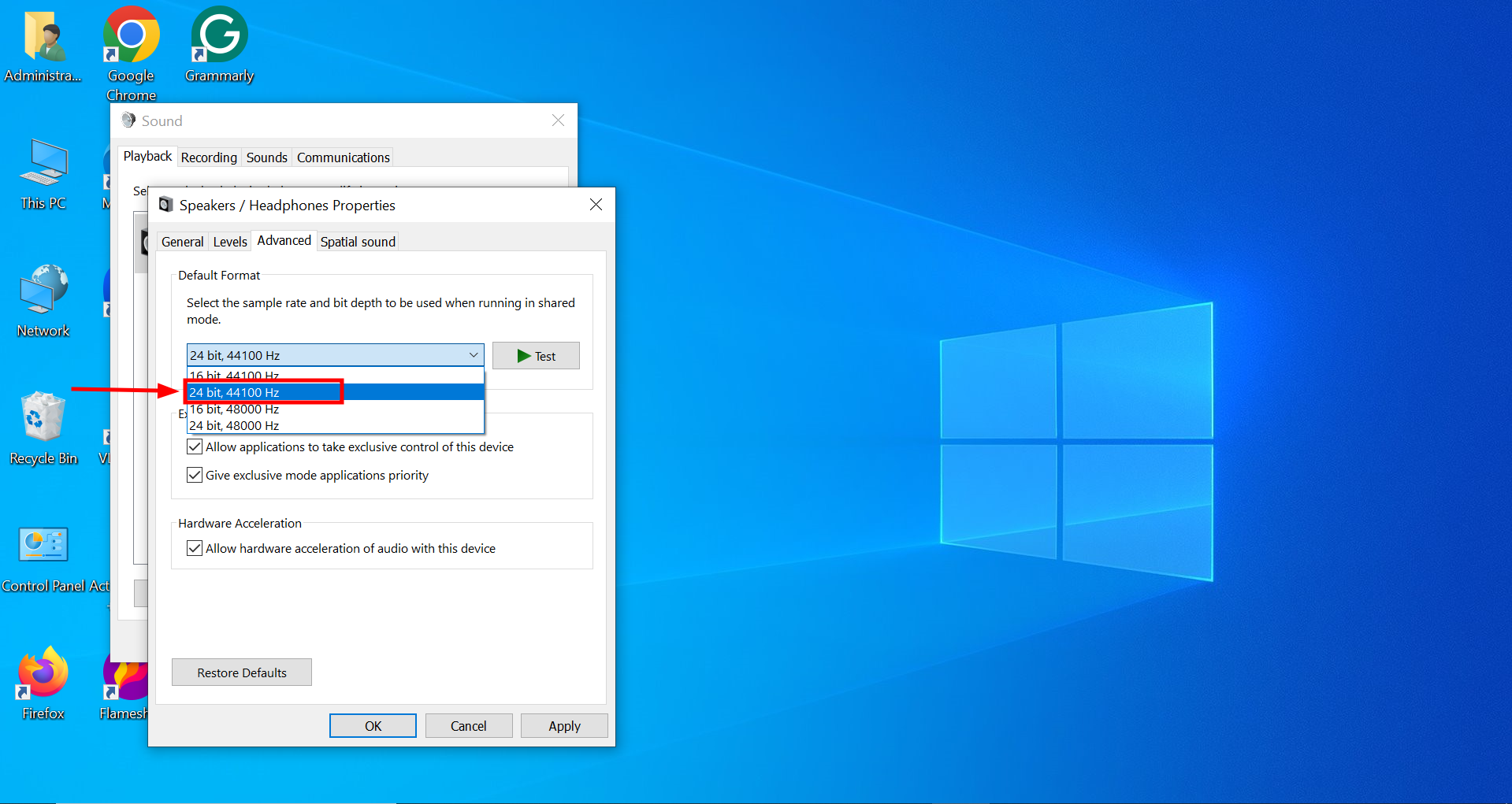Pick the 16 bit, 48000 Hz option
Screen dimensions: 1512x804
pyautogui.click(x=235, y=409)
